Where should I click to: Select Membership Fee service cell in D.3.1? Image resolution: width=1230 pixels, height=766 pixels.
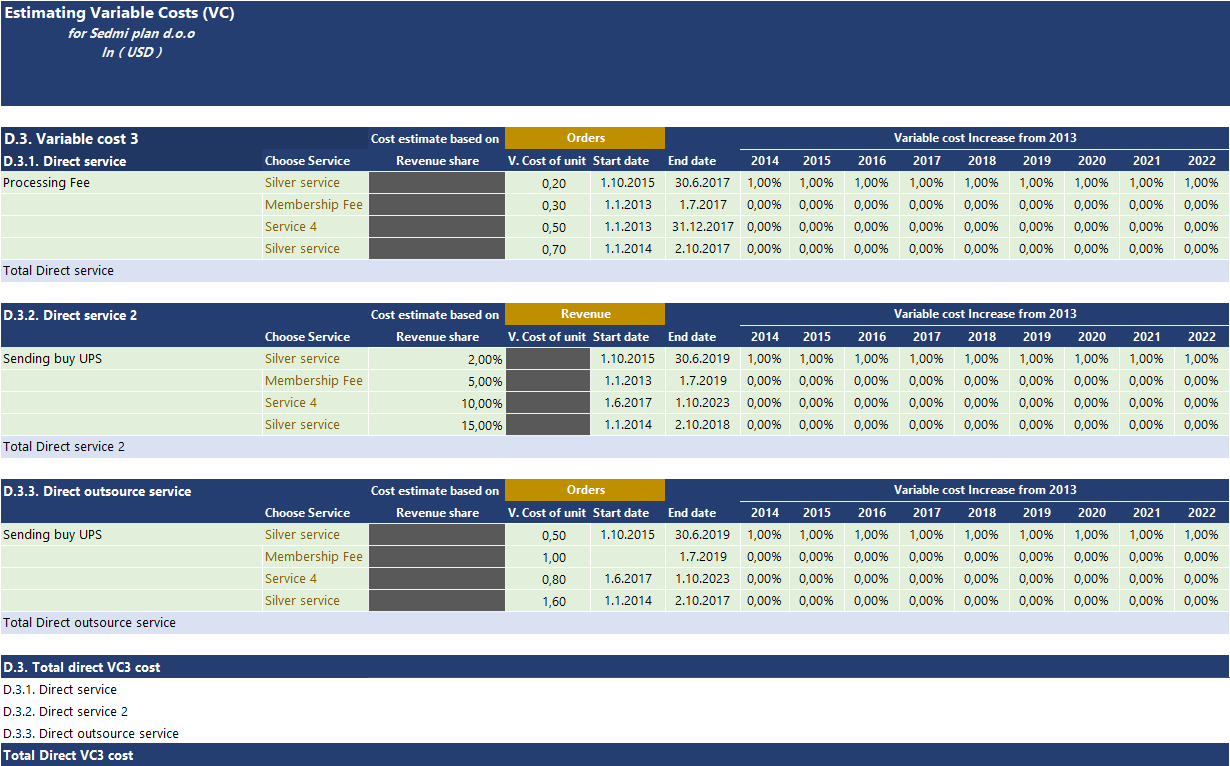point(314,205)
